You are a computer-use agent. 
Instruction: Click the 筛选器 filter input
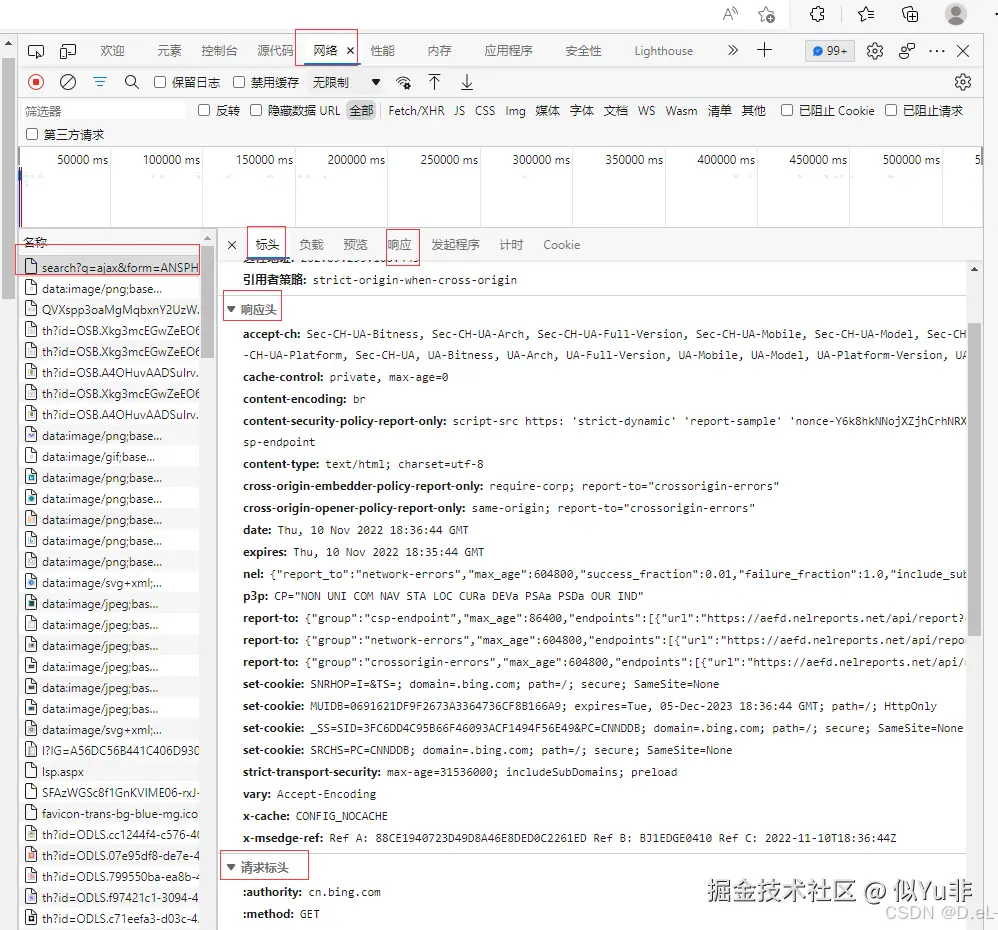(x=103, y=111)
